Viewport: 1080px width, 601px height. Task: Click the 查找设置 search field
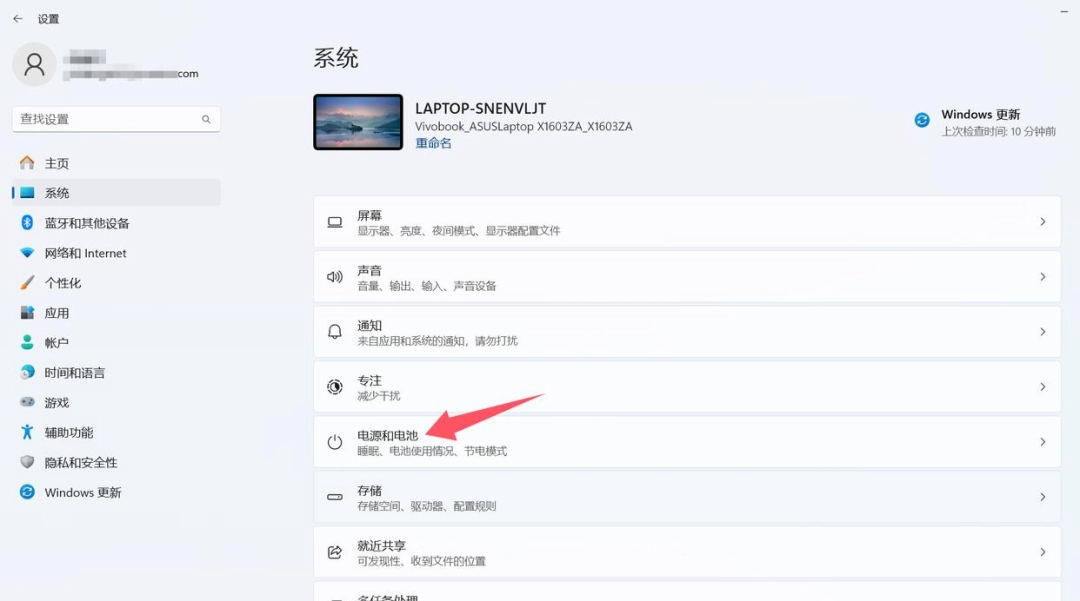coord(116,119)
